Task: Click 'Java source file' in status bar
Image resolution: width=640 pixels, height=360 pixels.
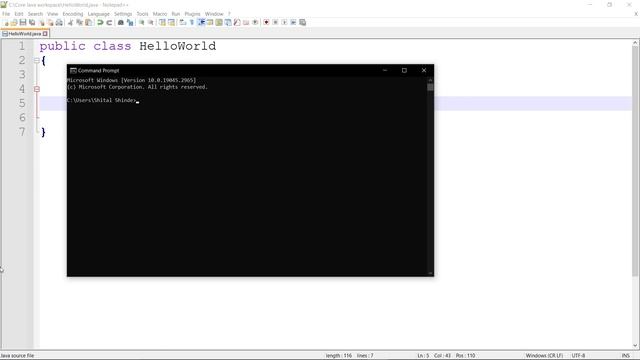Action: 17,356
